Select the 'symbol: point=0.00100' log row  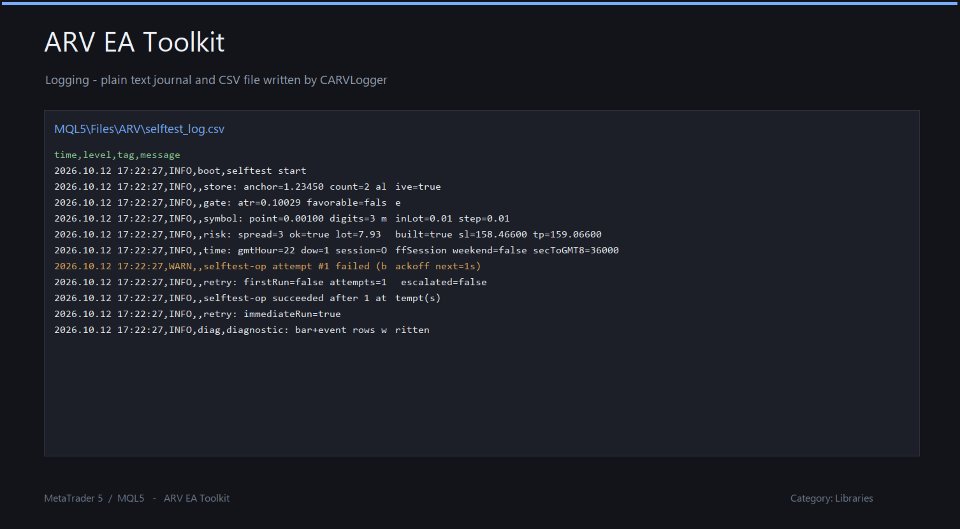click(x=282, y=219)
